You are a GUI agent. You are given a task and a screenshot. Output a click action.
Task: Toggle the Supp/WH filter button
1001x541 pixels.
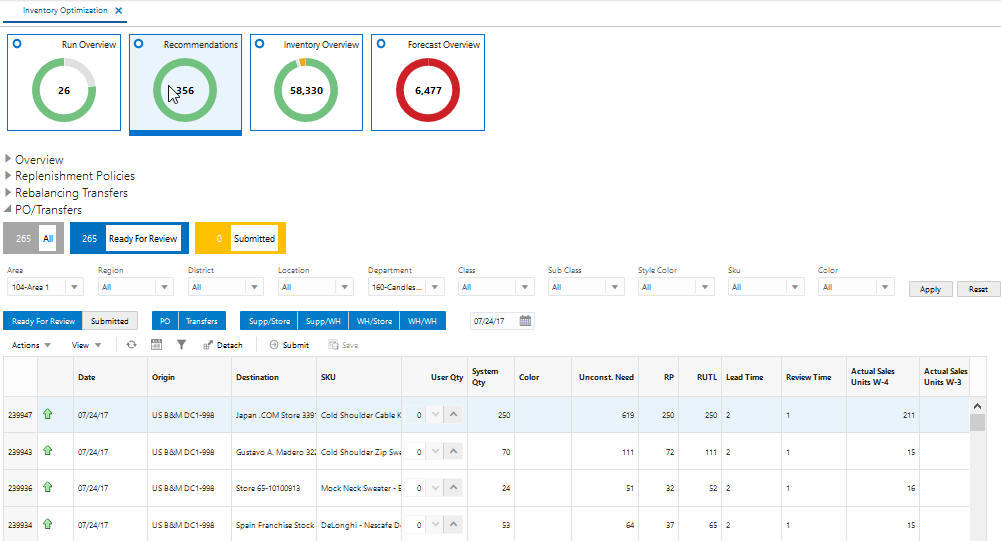click(322, 321)
